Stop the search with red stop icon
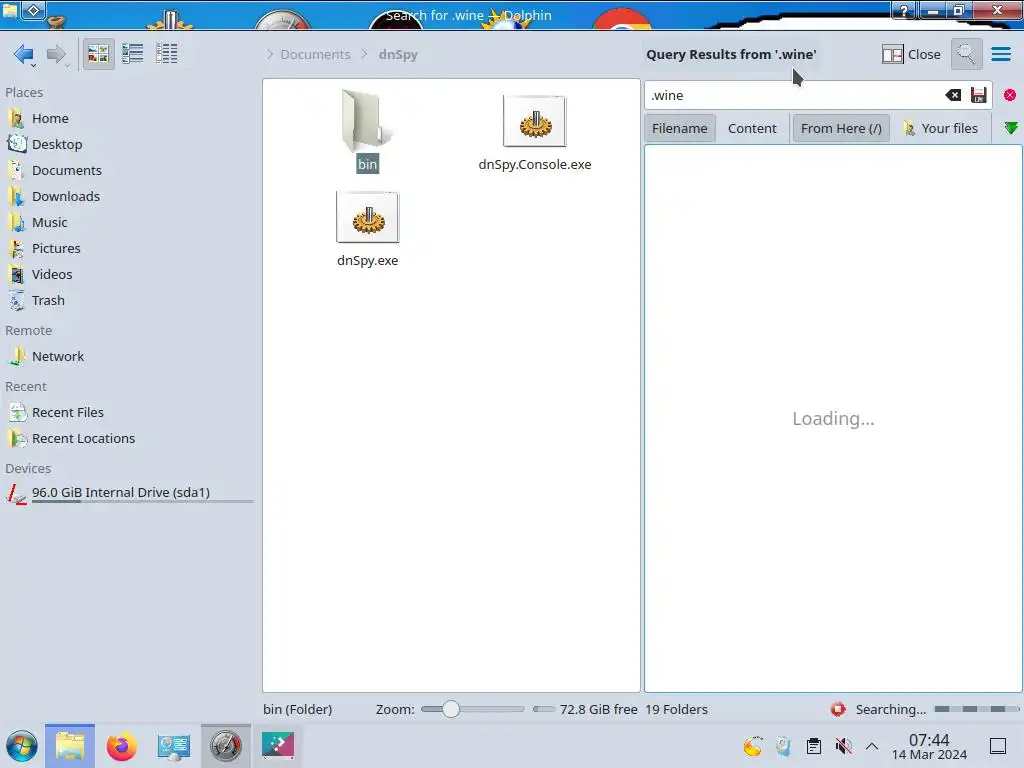This screenshot has width=1024, height=768. (838, 709)
